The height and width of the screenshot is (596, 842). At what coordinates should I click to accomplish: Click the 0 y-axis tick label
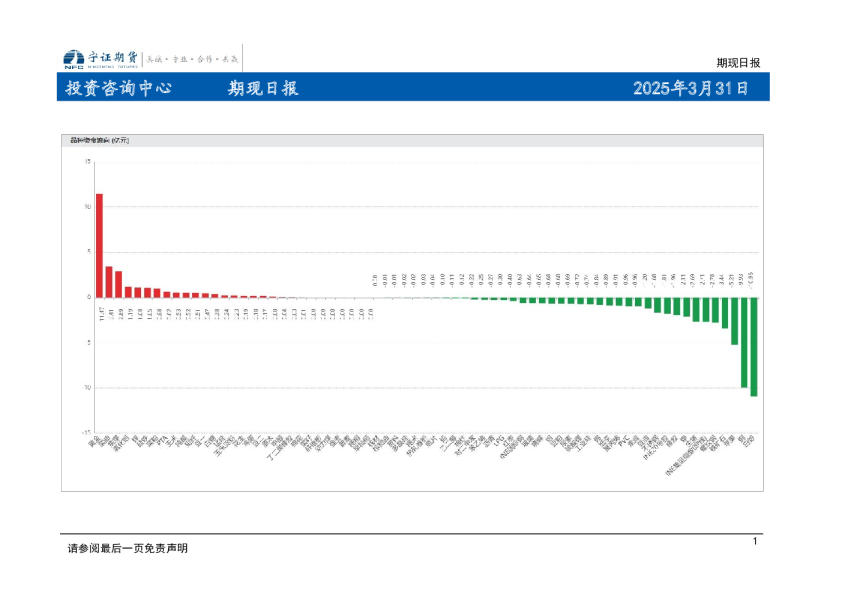[88, 297]
